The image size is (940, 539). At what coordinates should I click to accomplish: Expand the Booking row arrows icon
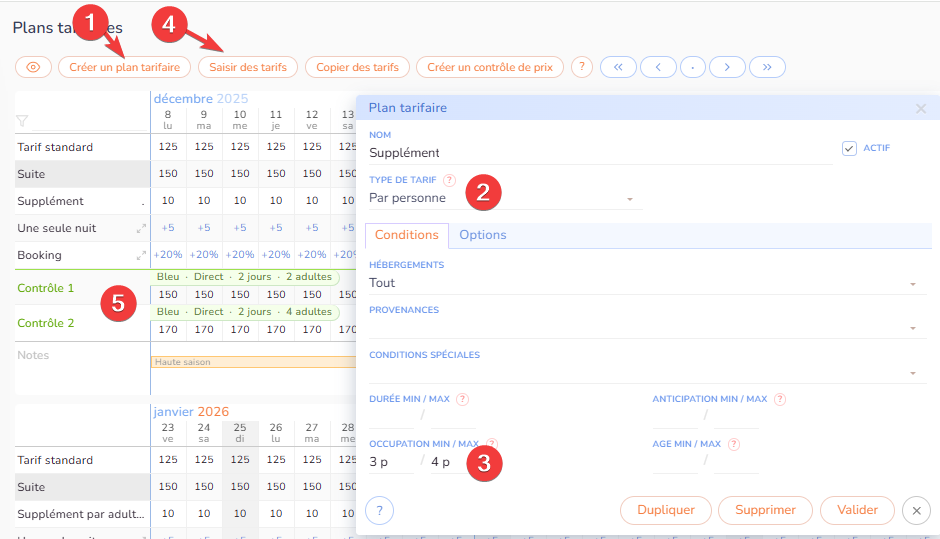point(142,256)
